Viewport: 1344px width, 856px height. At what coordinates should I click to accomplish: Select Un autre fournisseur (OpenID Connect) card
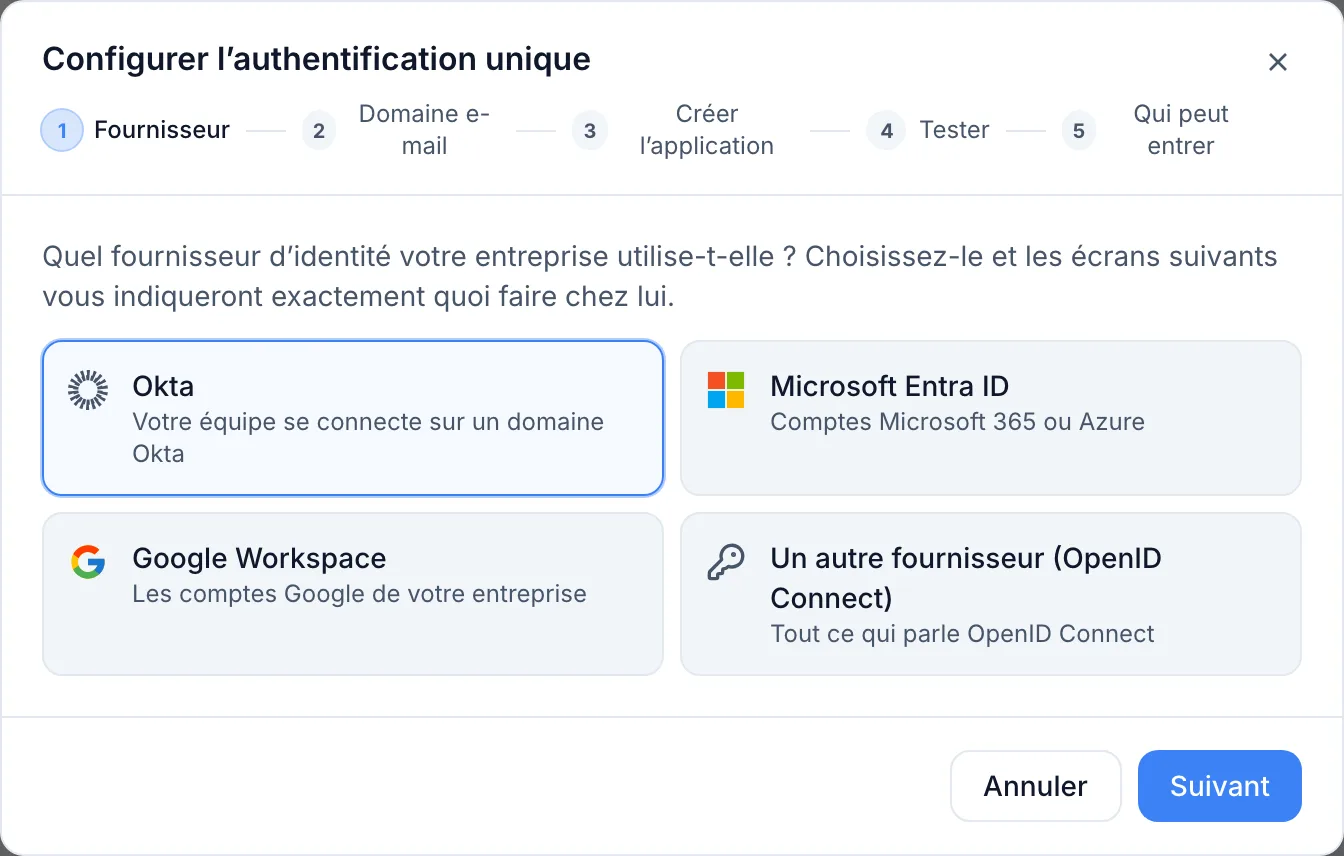pyautogui.click(x=991, y=594)
